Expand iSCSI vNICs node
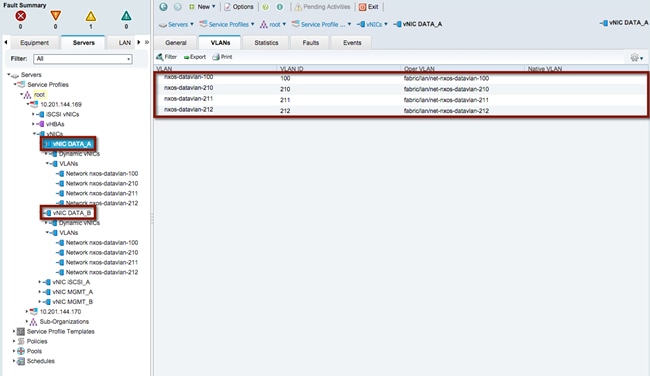Viewport: 650px width, 376px height. point(33,114)
